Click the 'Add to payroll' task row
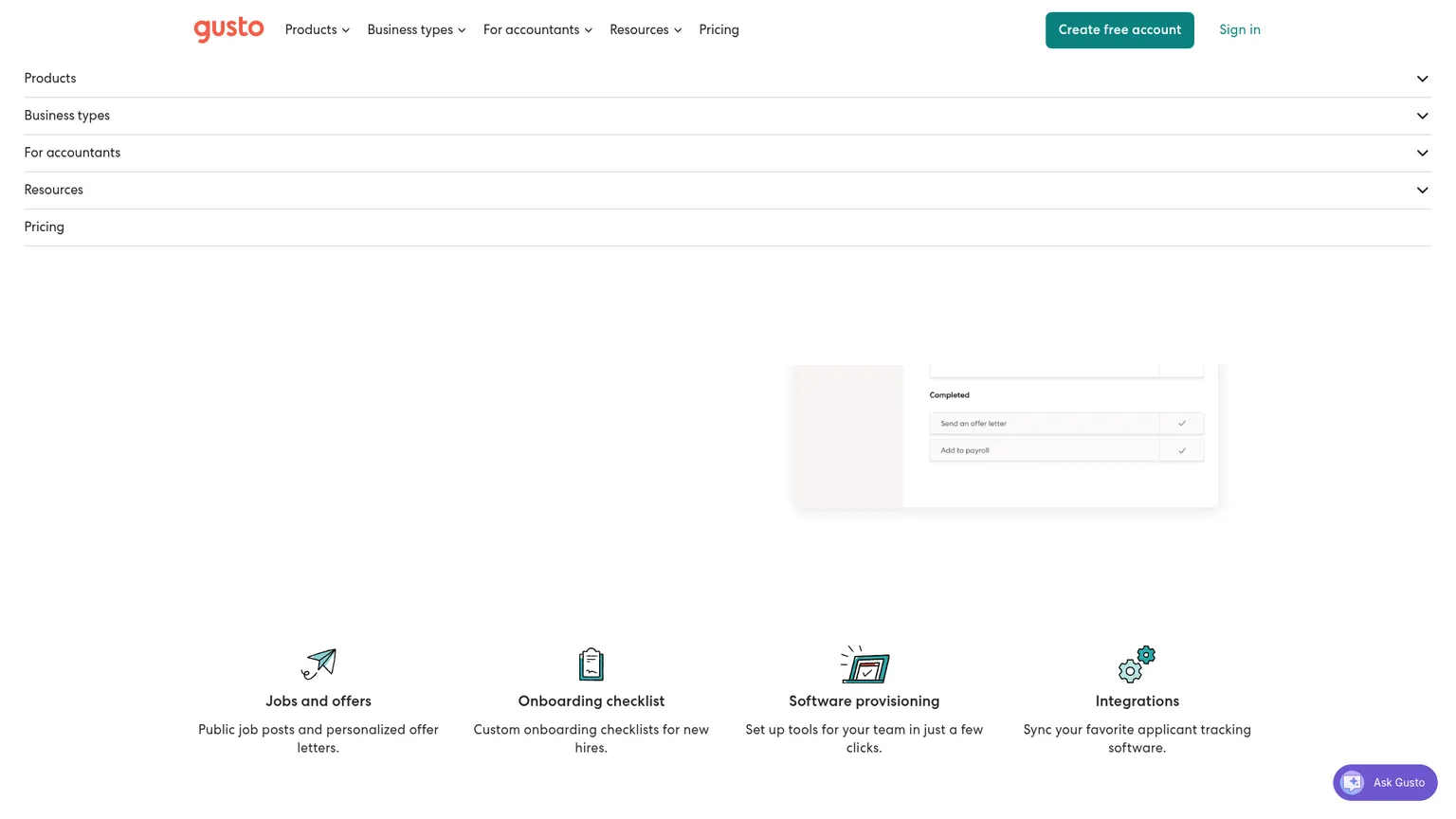Image resolution: width=1456 pixels, height=819 pixels. [1066, 450]
